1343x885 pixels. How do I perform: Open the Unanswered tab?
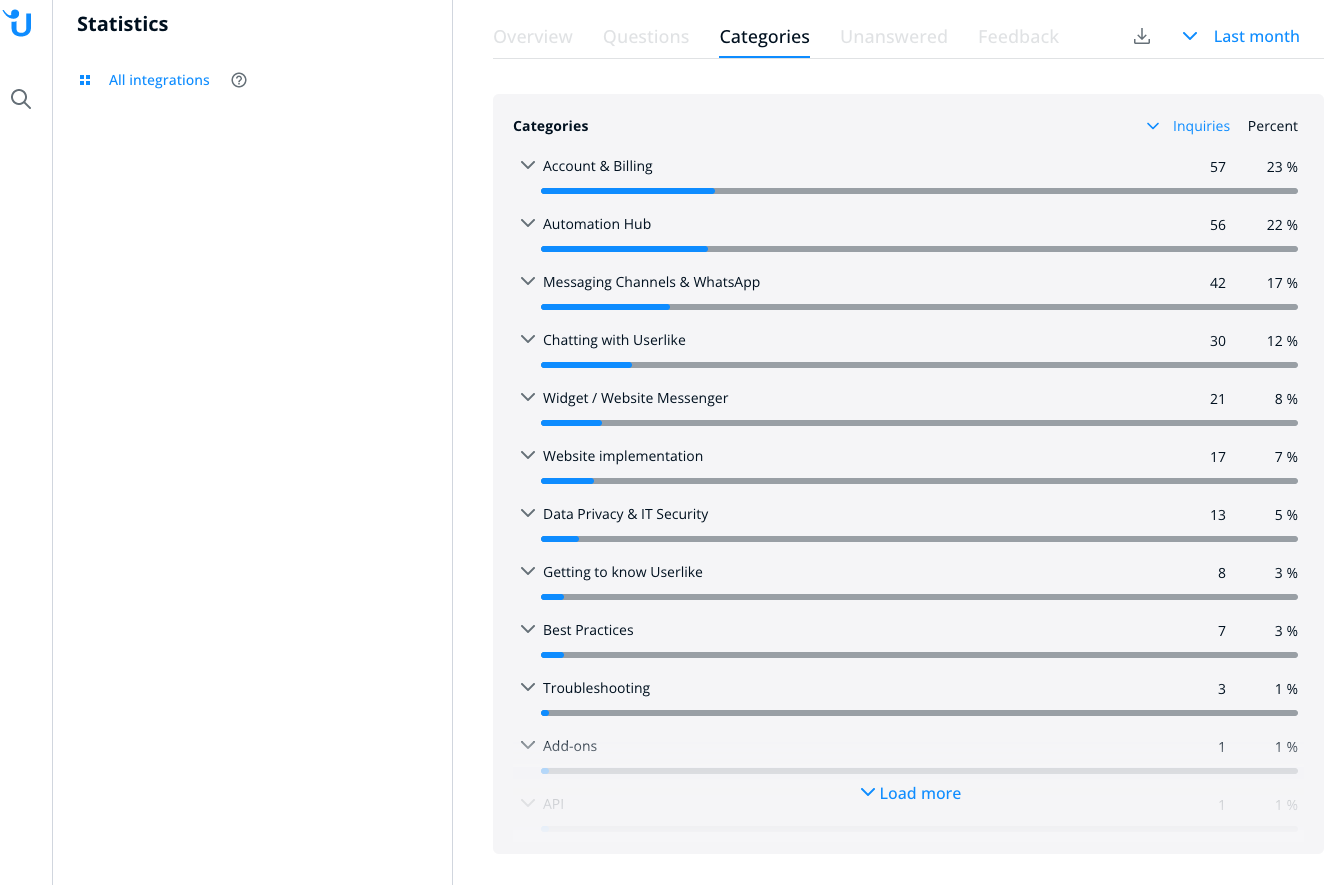894,37
